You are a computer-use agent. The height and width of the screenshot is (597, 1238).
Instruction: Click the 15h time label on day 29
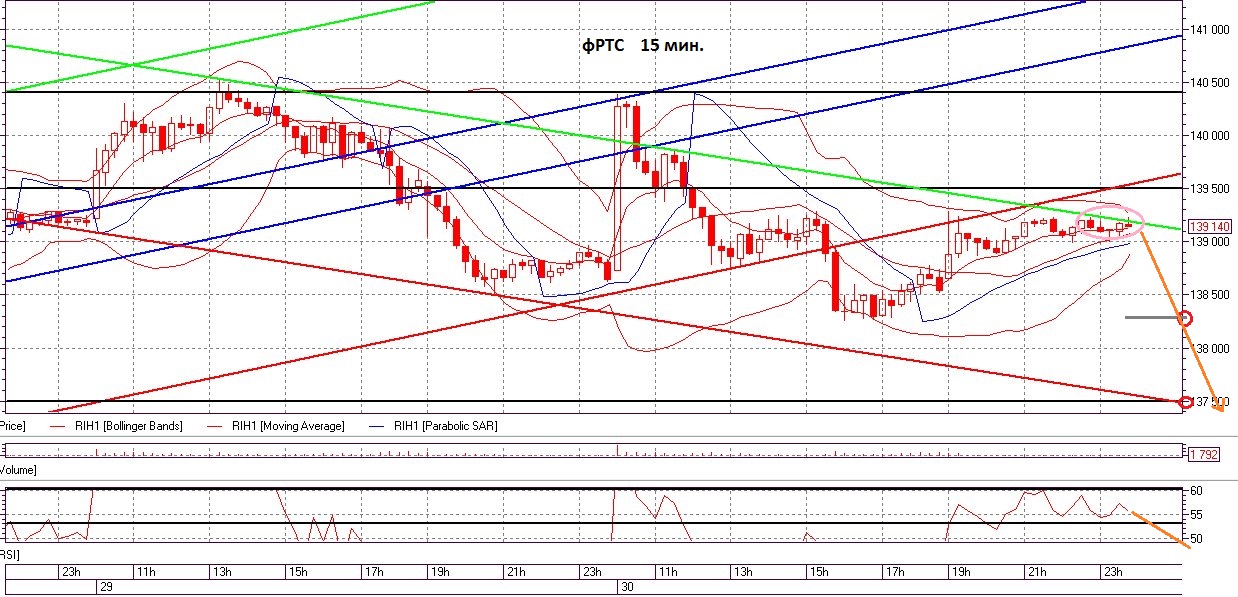pos(297,573)
